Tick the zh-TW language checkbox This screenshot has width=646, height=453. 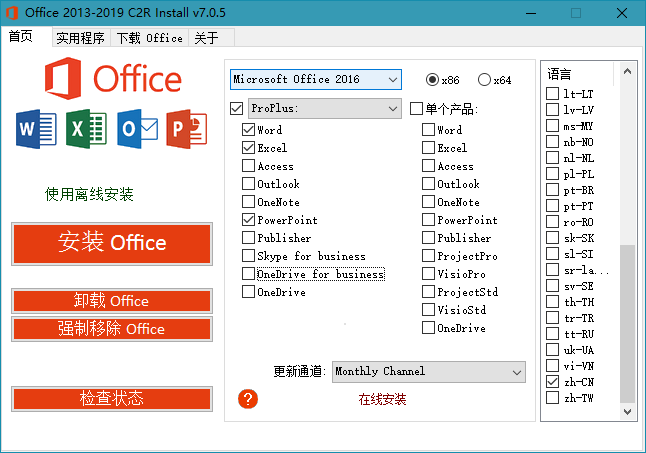(553, 398)
